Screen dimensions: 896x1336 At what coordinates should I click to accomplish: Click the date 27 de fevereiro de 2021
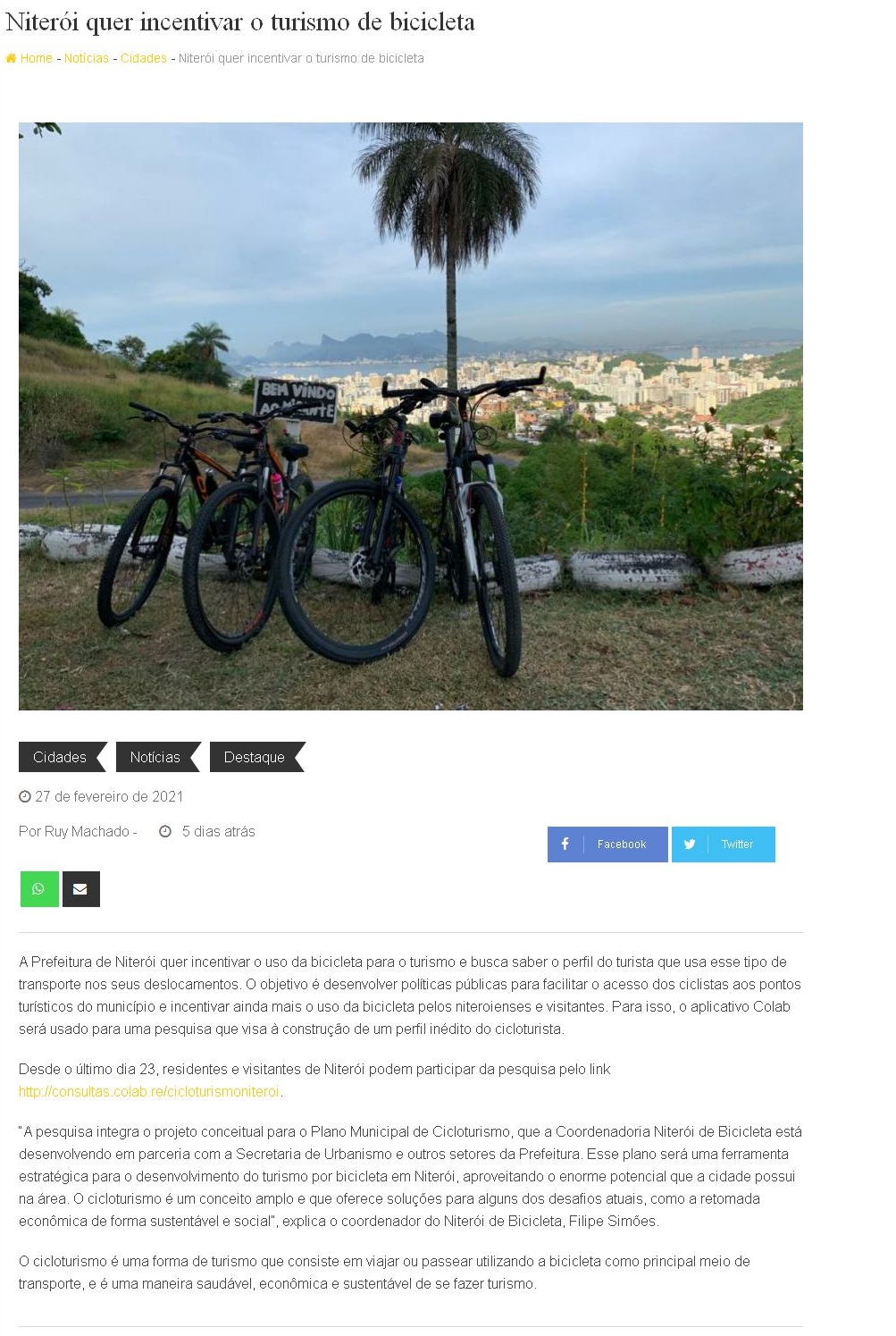pyautogui.click(x=109, y=796)
